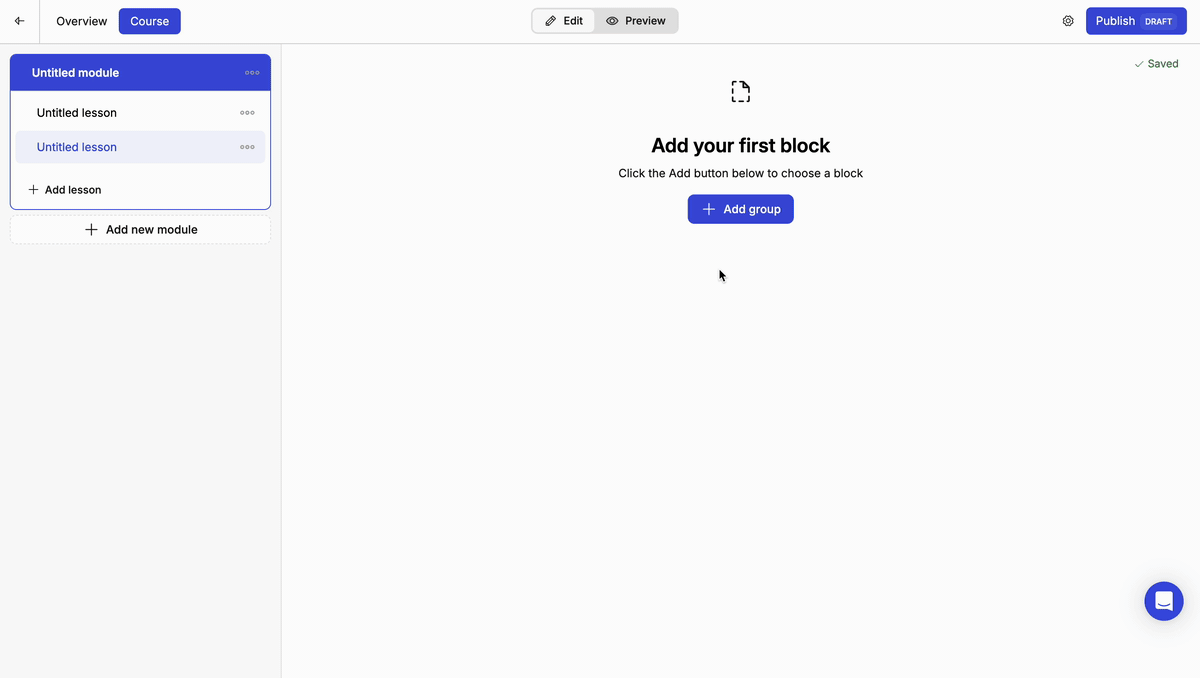The image size is (1200, 678).
Task: Publish the draft course
Action: 1136,21
